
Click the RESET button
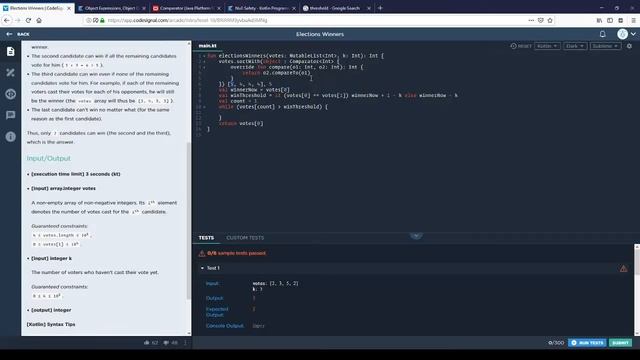pyautogui.click(x=521, y=46)
